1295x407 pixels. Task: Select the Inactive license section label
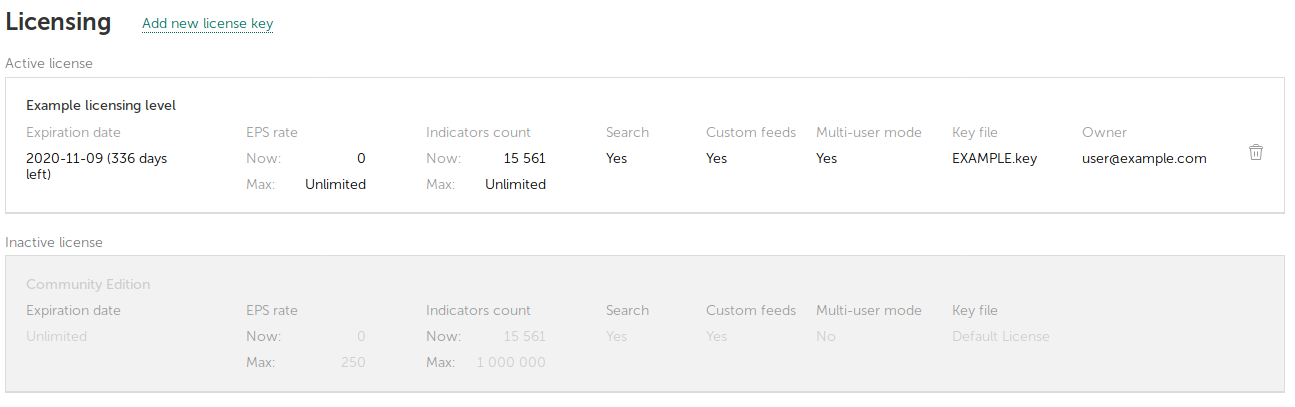54,242
